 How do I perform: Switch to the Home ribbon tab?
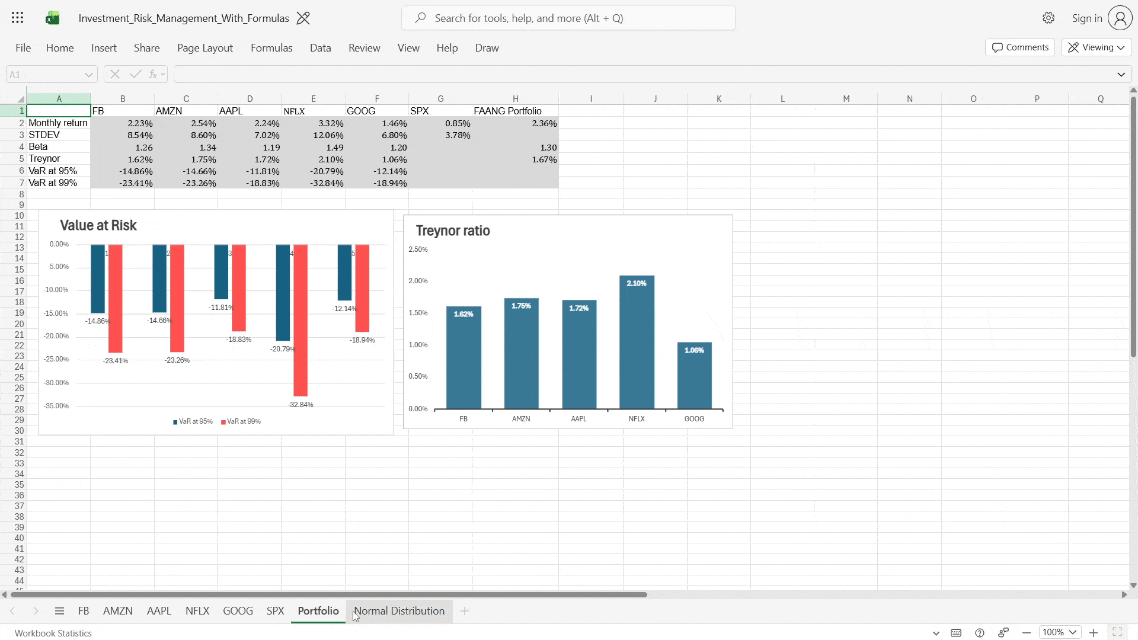[x=60, y=48]
